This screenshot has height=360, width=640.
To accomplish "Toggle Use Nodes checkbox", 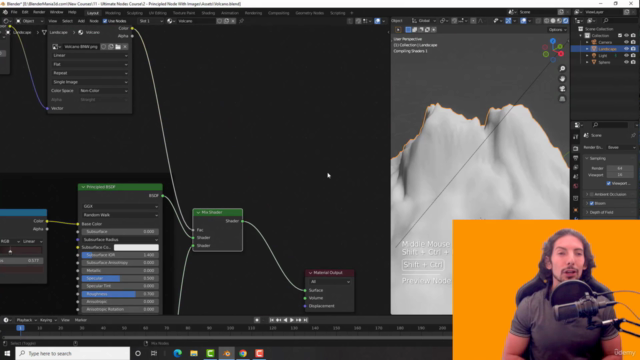I will [x=105, y=21].
